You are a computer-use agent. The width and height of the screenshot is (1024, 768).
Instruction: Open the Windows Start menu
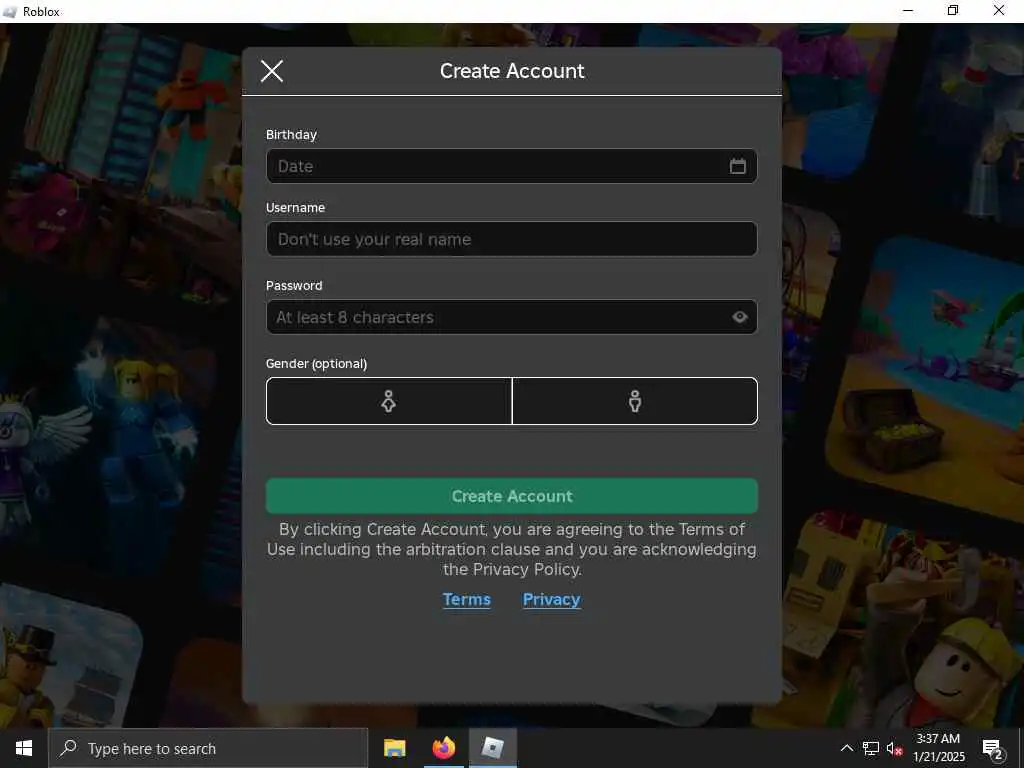(x=24, y=748)
